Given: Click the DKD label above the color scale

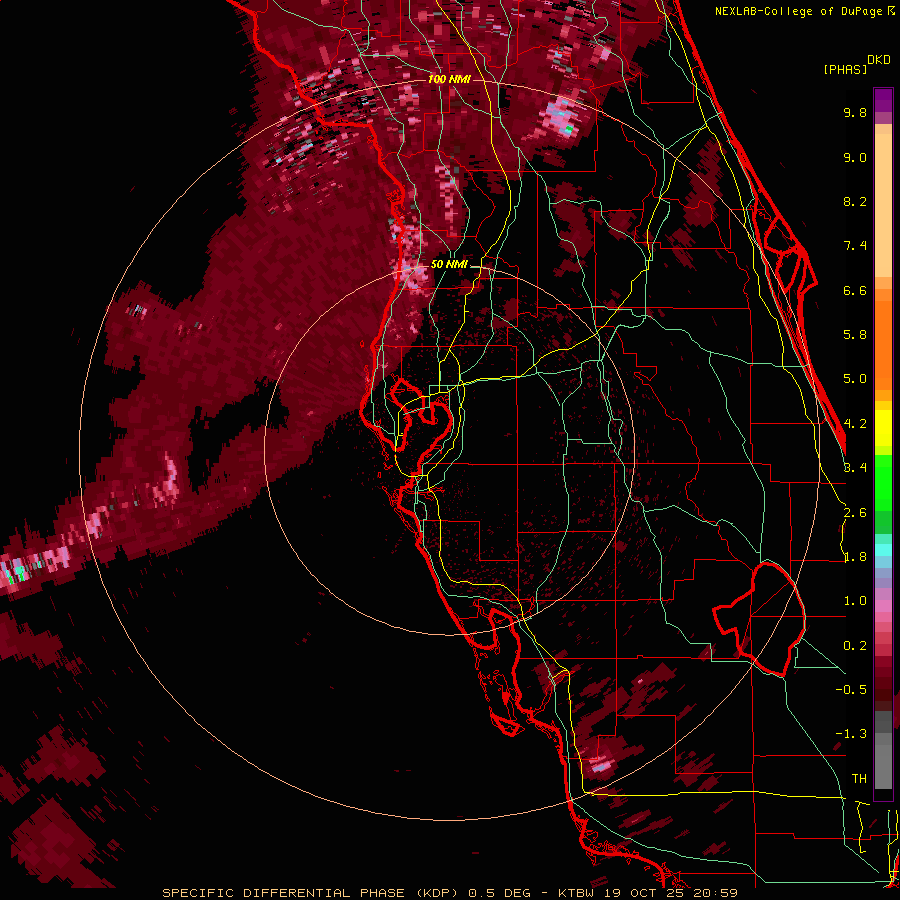Looking at the screenshot, I should [x=879, y=60].
